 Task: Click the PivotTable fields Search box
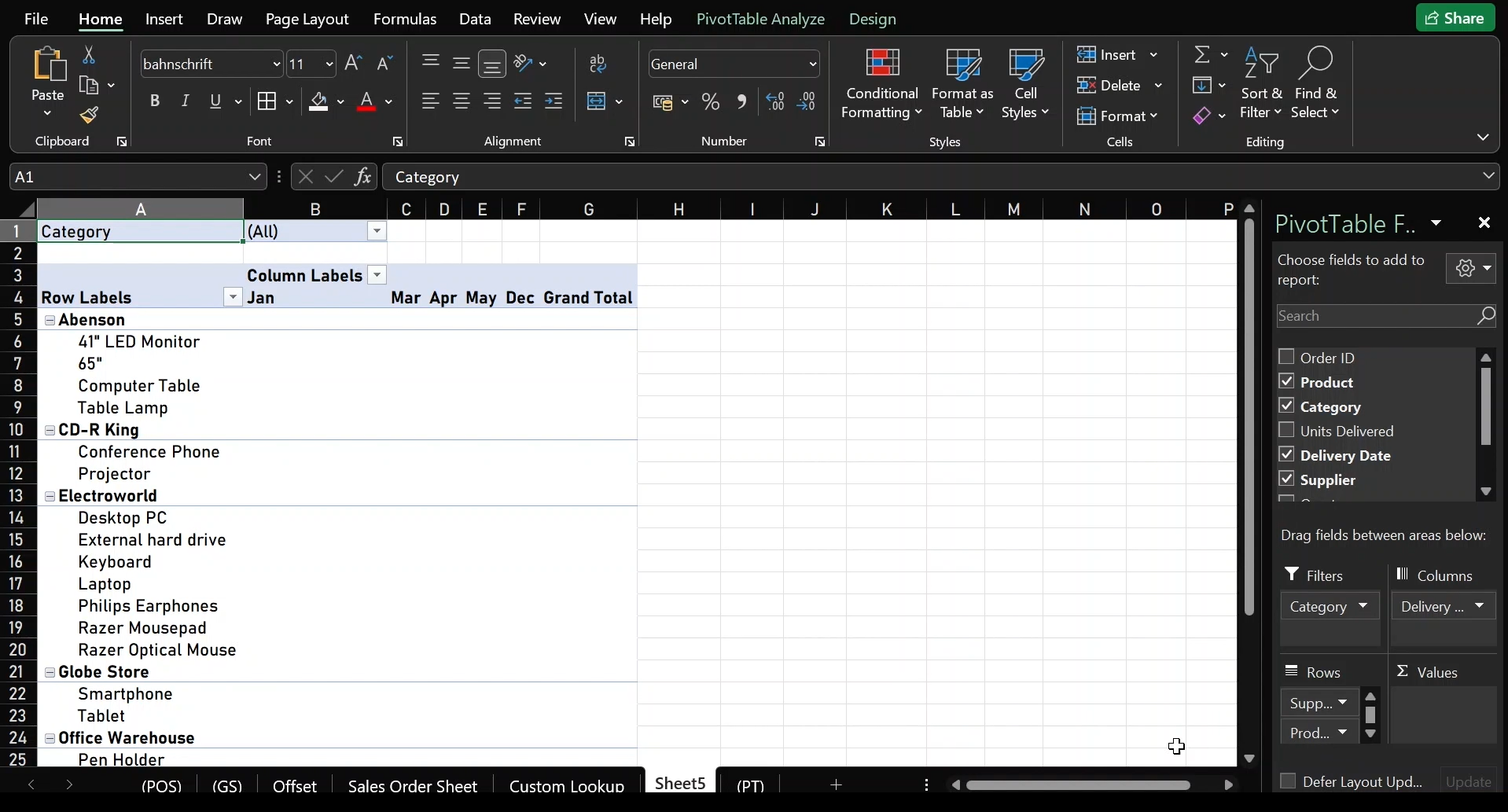tap(1376, 316)
